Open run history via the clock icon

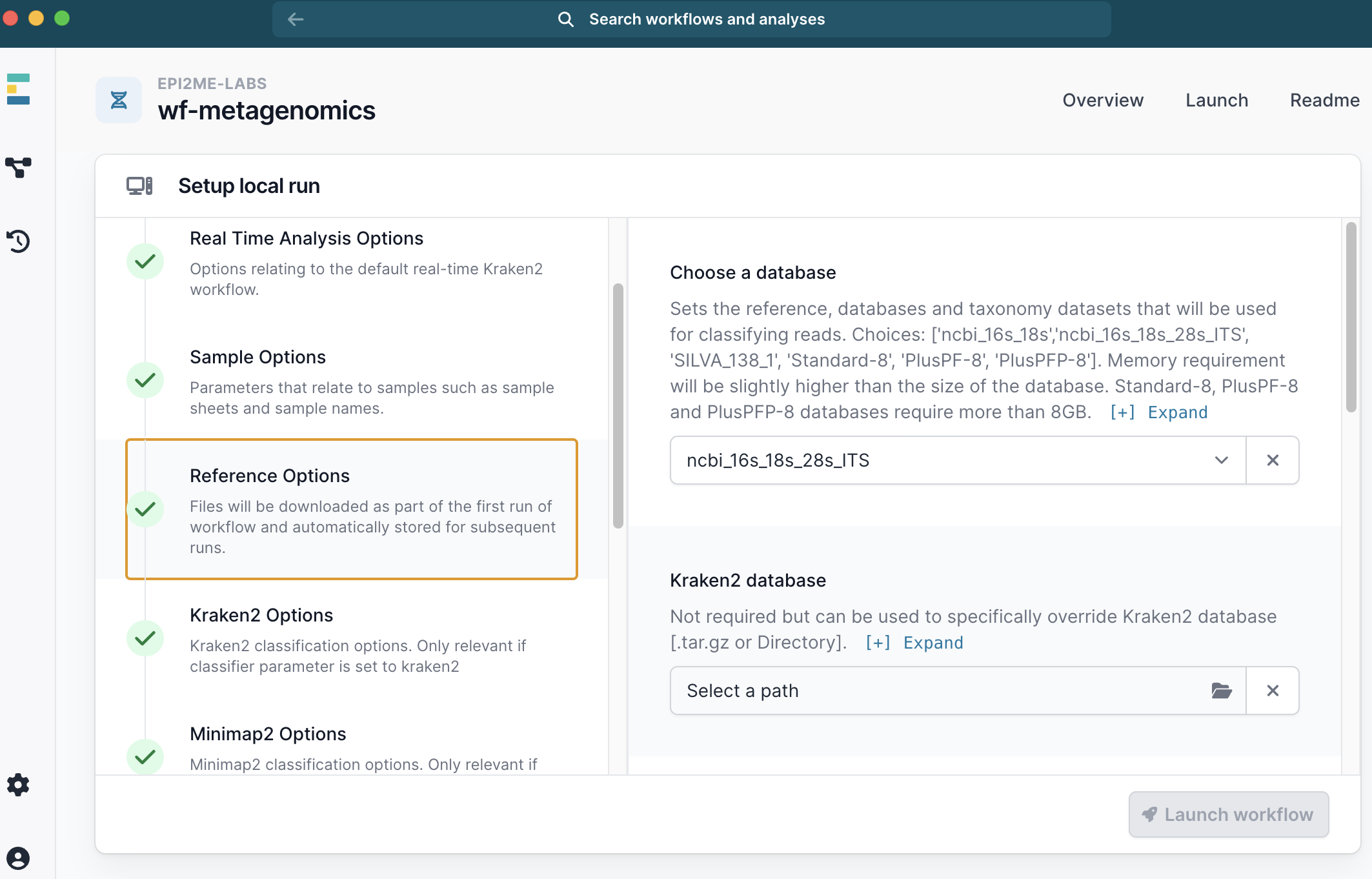point(19,241)
